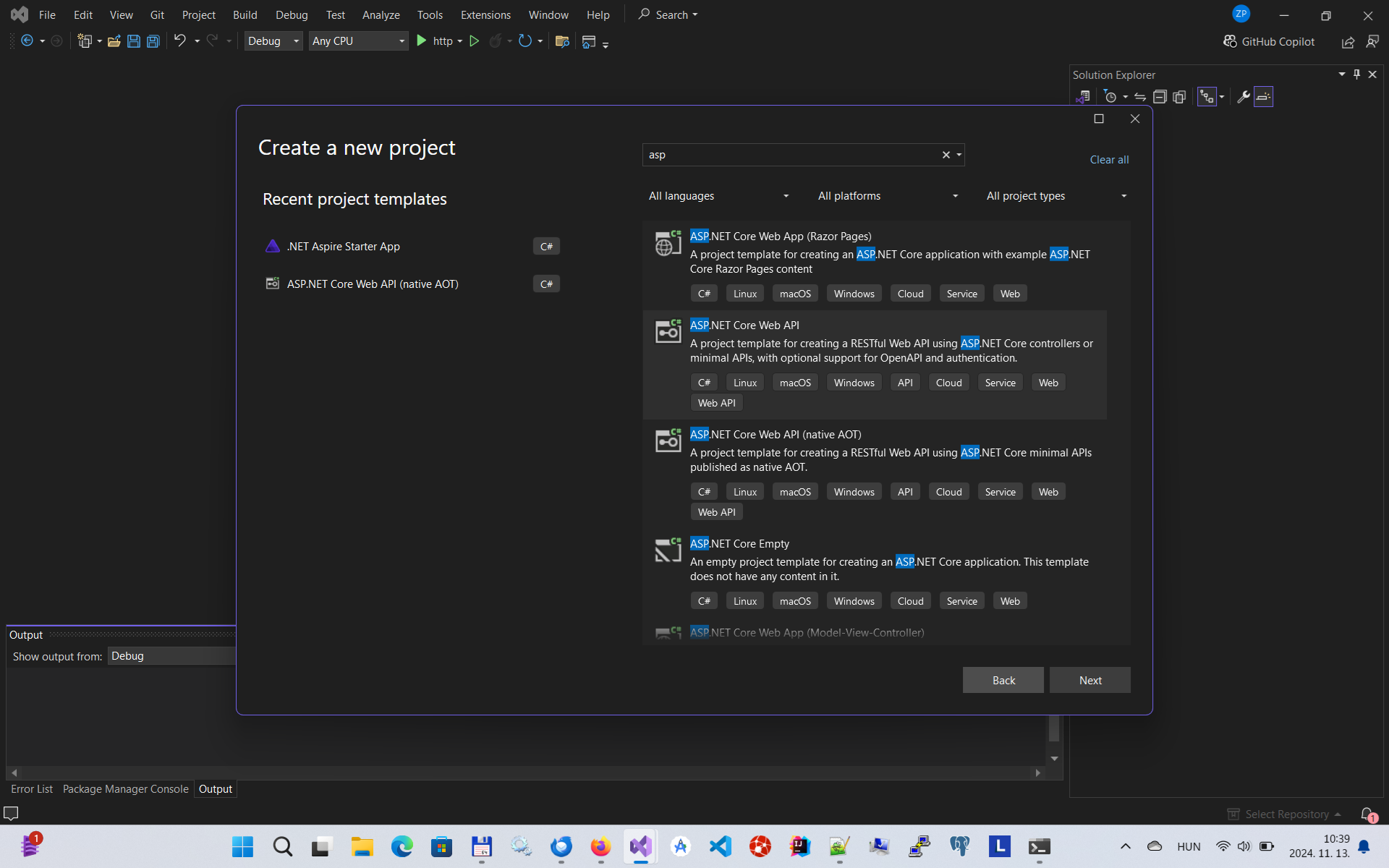Open GitHub Copilot from the title bar
This screenshot has width=1389, height=868.
pos(1269,41)
